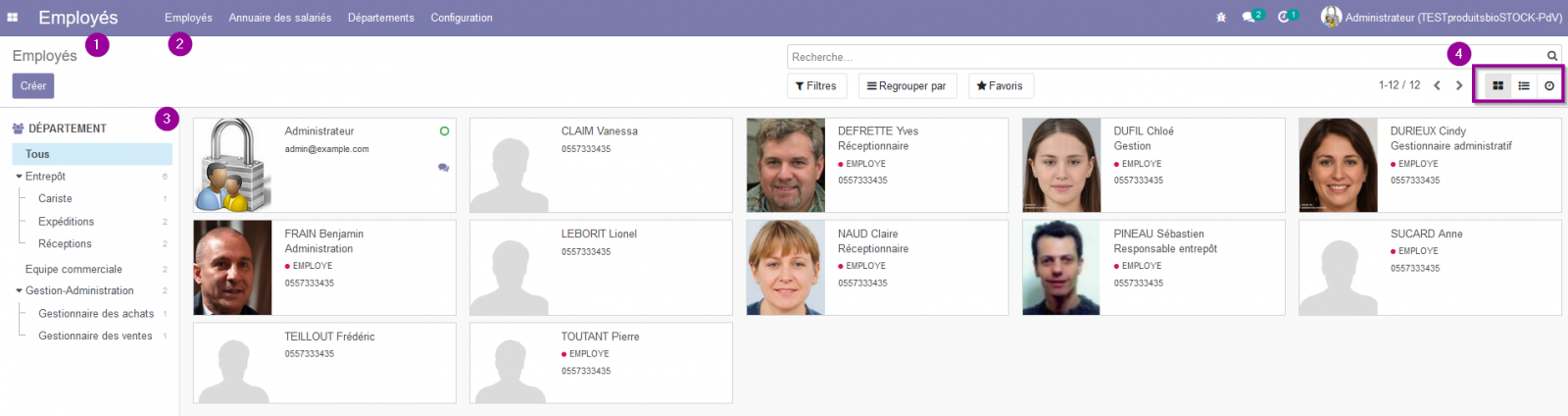Open the activities clock icon in header
This screenshot has width=1568, height=416.
point(1284,18)
